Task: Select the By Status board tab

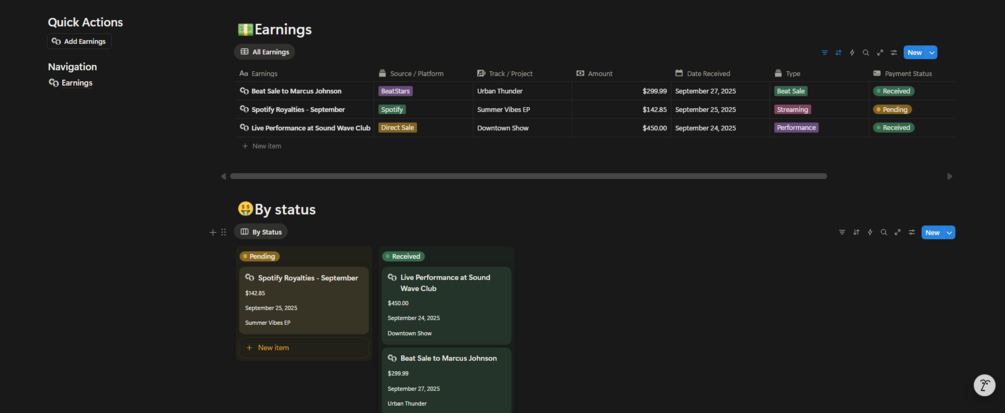Action: tap(261, 232)
